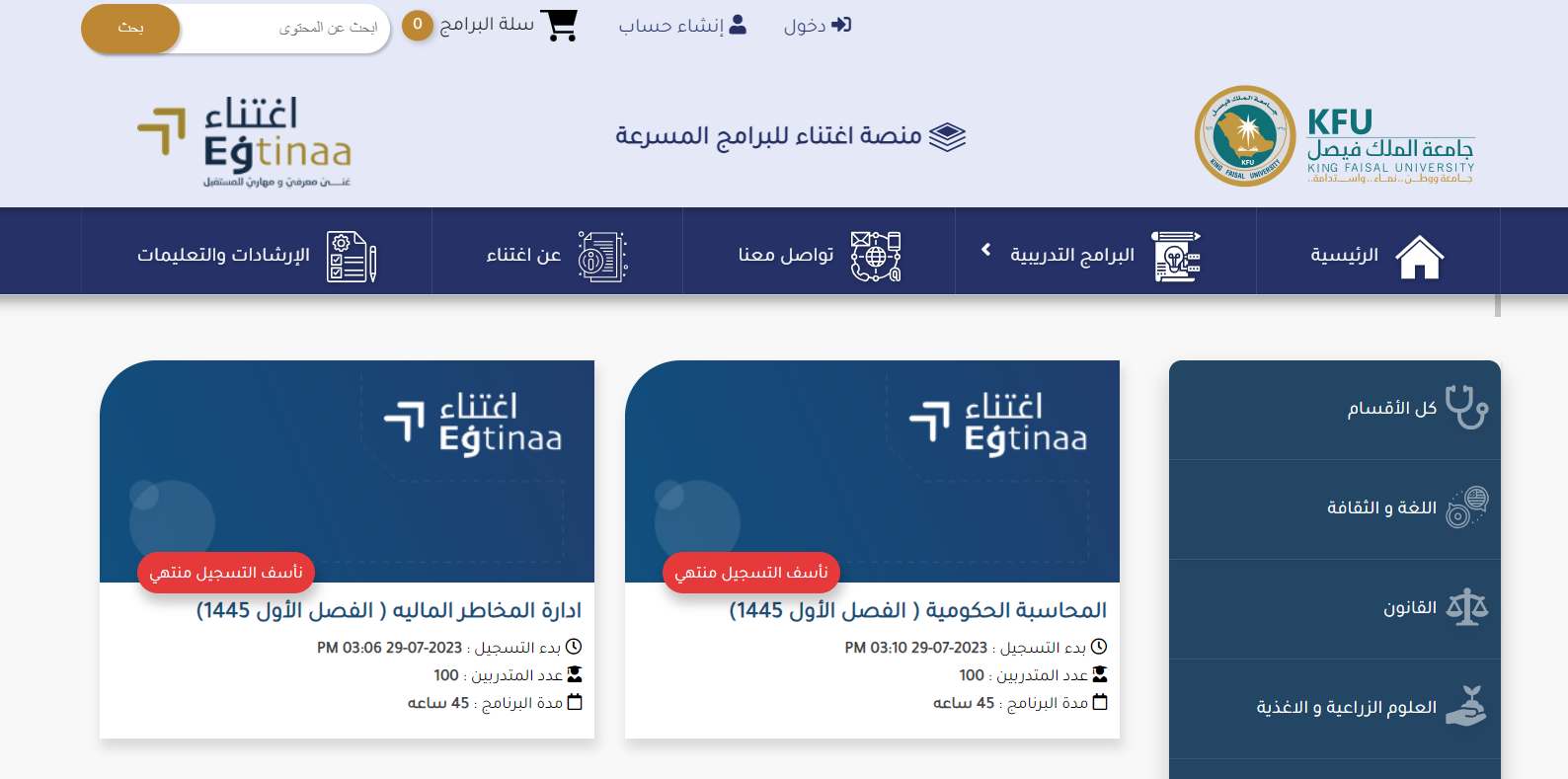The height and width of the screenshot is (779, 1568).
Task: Click the date 03:06 29-07-2023 text
Action: pyautogui.click(x=390, y=648)
